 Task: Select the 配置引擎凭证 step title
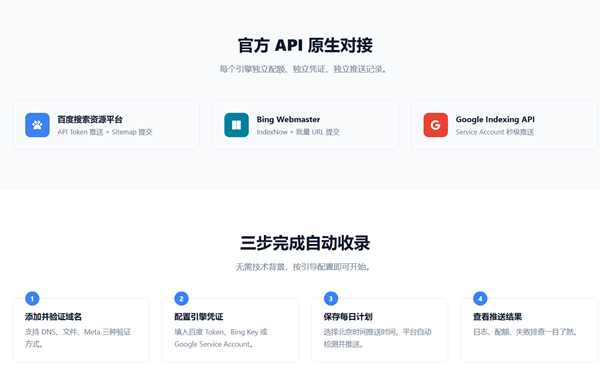[199, 317]
